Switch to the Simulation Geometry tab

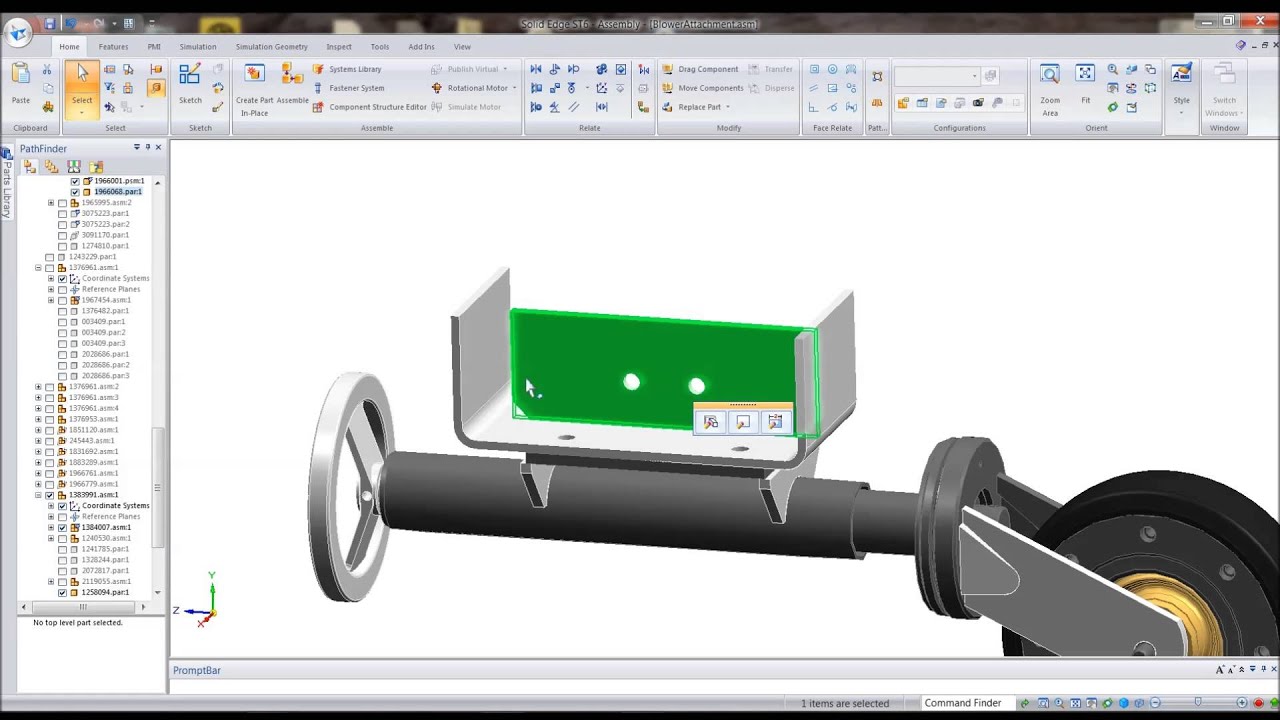(271, 46)
